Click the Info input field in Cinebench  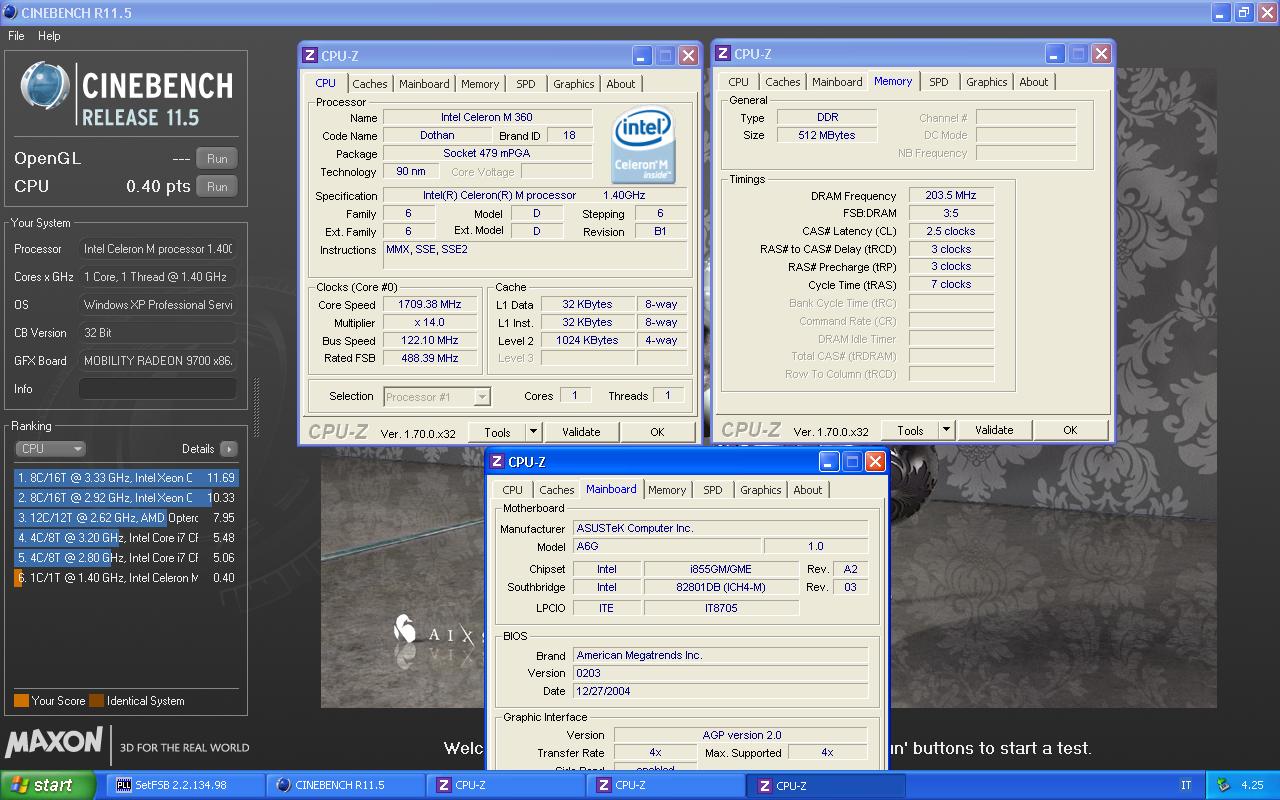[x=158, y=389]
